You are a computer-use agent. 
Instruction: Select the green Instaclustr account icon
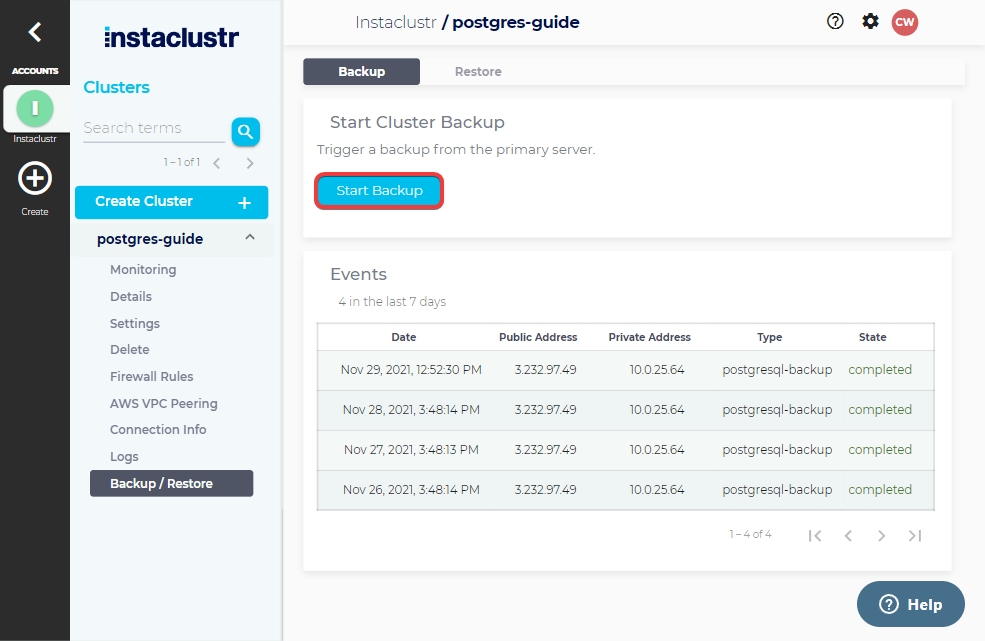(x=35, y=108)
